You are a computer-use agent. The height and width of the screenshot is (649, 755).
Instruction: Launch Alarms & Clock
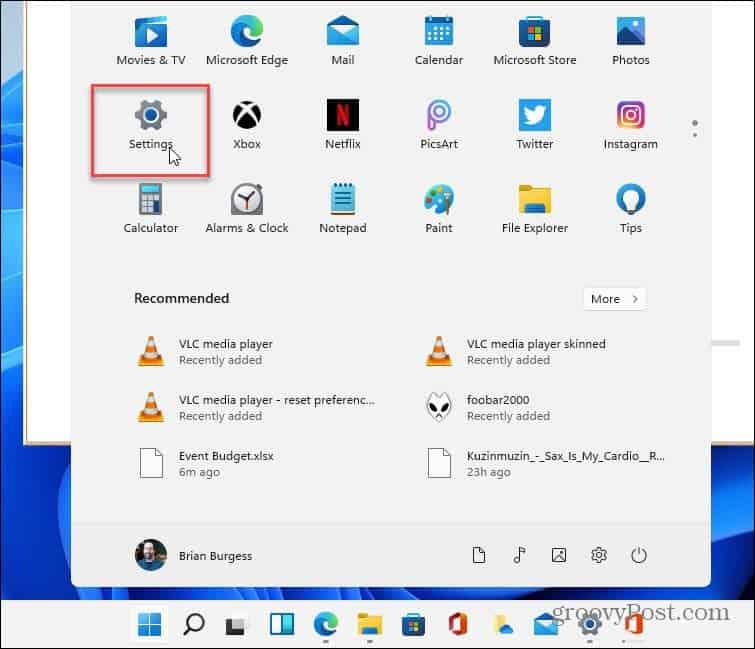click(x=247, y=208)
